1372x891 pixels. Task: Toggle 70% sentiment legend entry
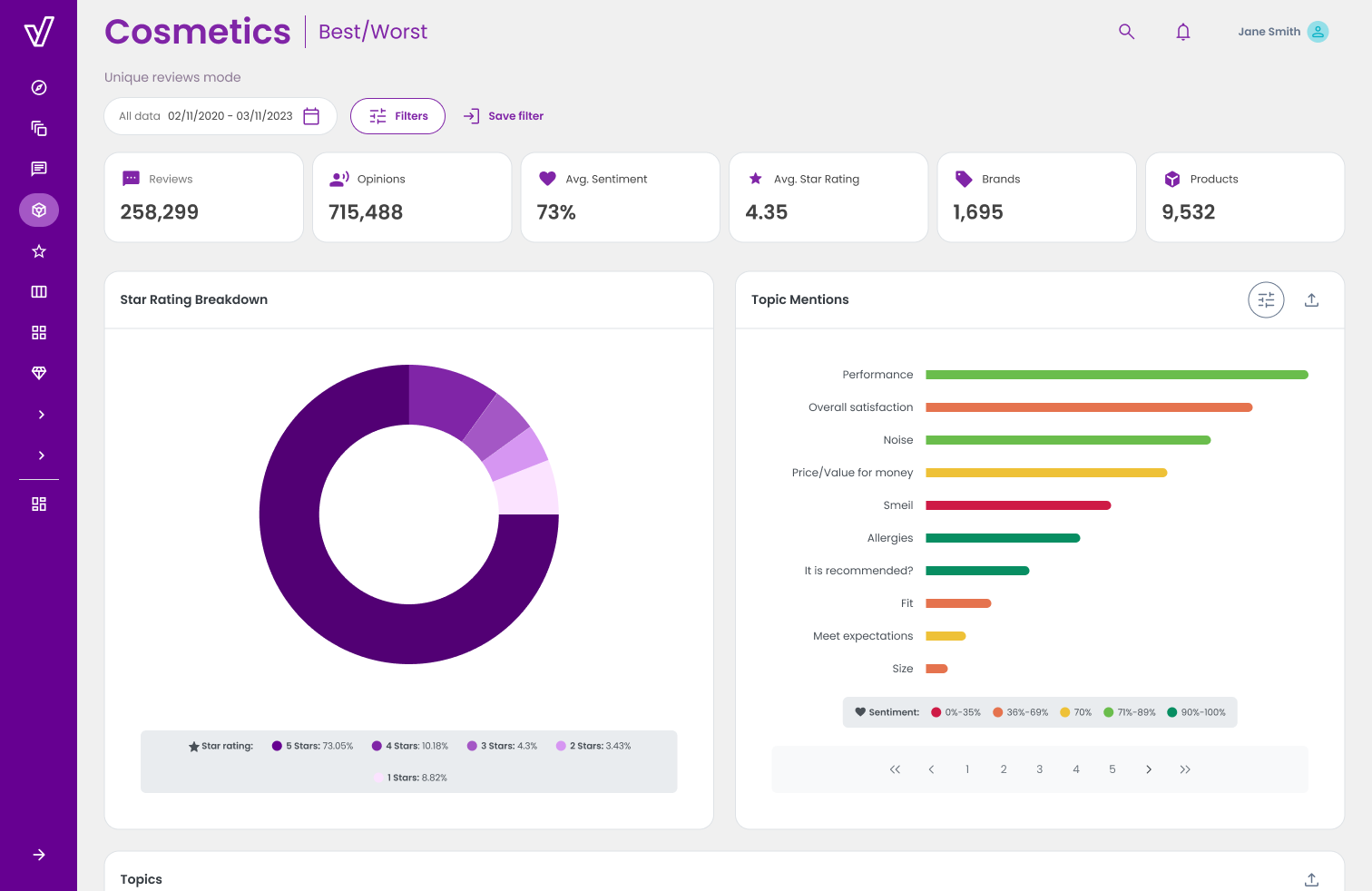click(1076, 712)
